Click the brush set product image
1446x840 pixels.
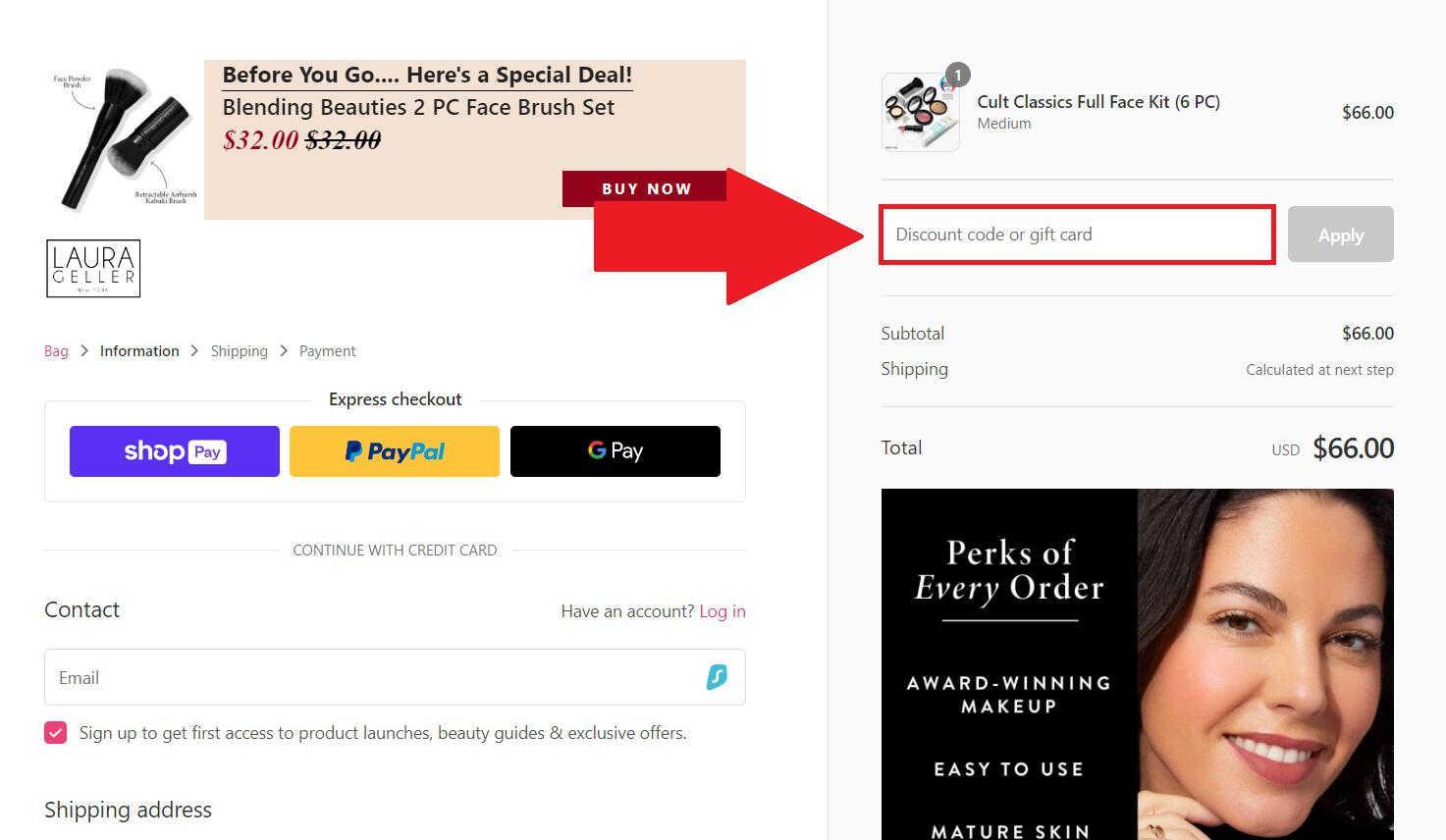pos(125,138)
